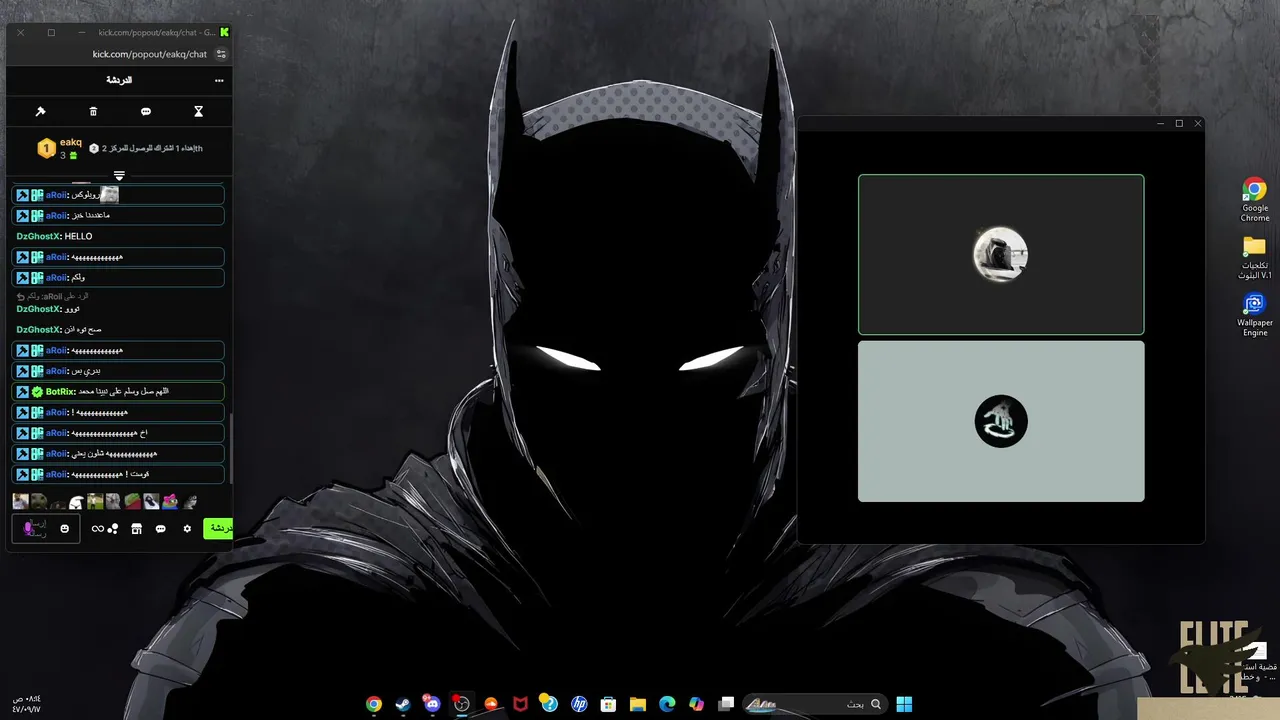This screenshot has height=720, width=1280.
Task: Click the clock and date in system tray
Action: (27, 704)
